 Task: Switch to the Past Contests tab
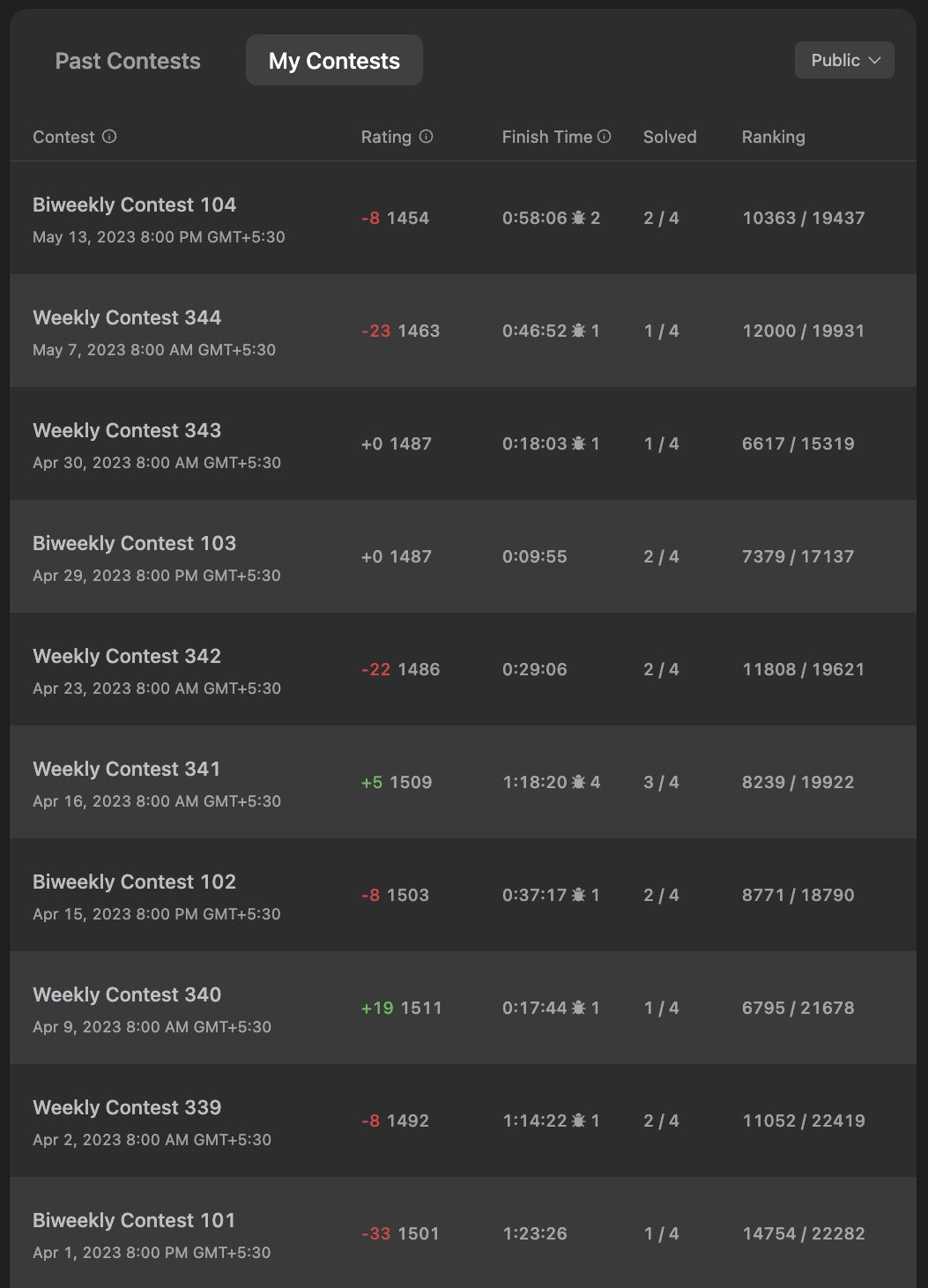128,61
